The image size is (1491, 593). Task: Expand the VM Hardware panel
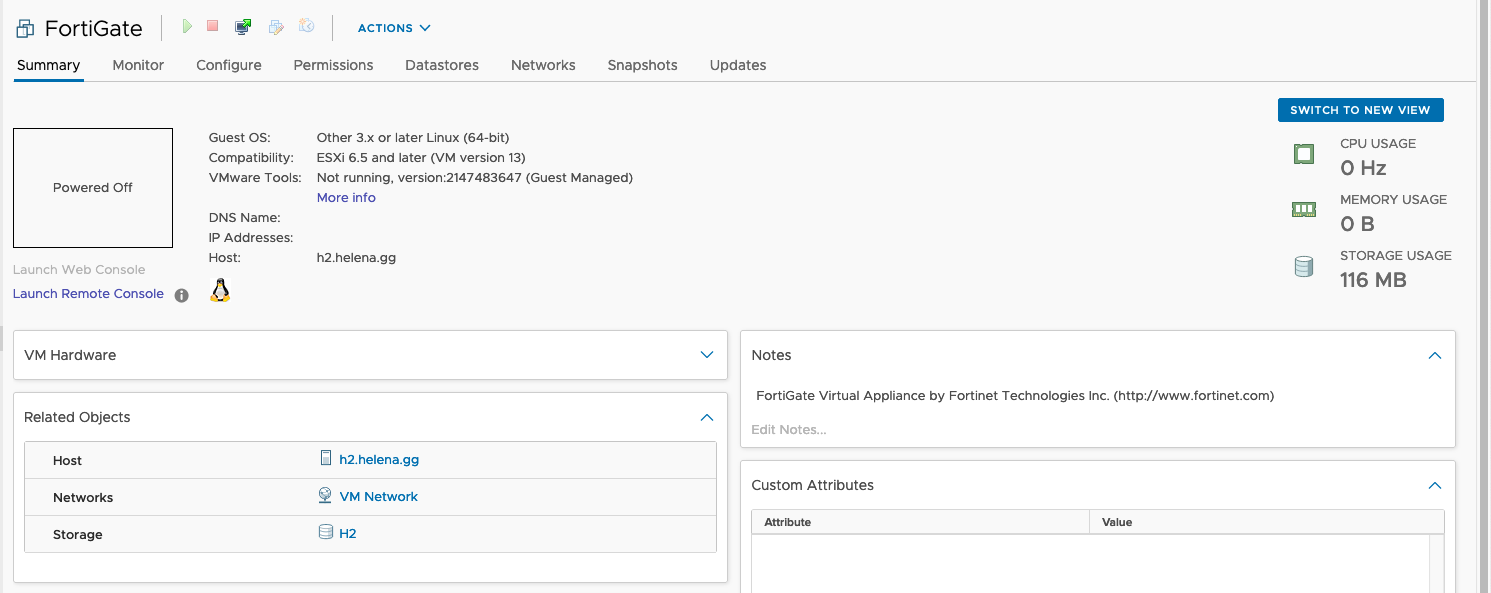click(x=707, y=355)
